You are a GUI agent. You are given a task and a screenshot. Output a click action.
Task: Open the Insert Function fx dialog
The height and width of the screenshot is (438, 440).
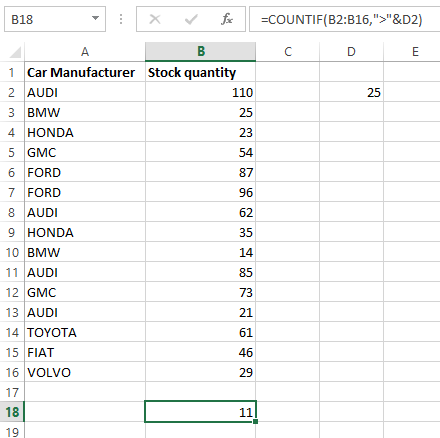[227, 19]
